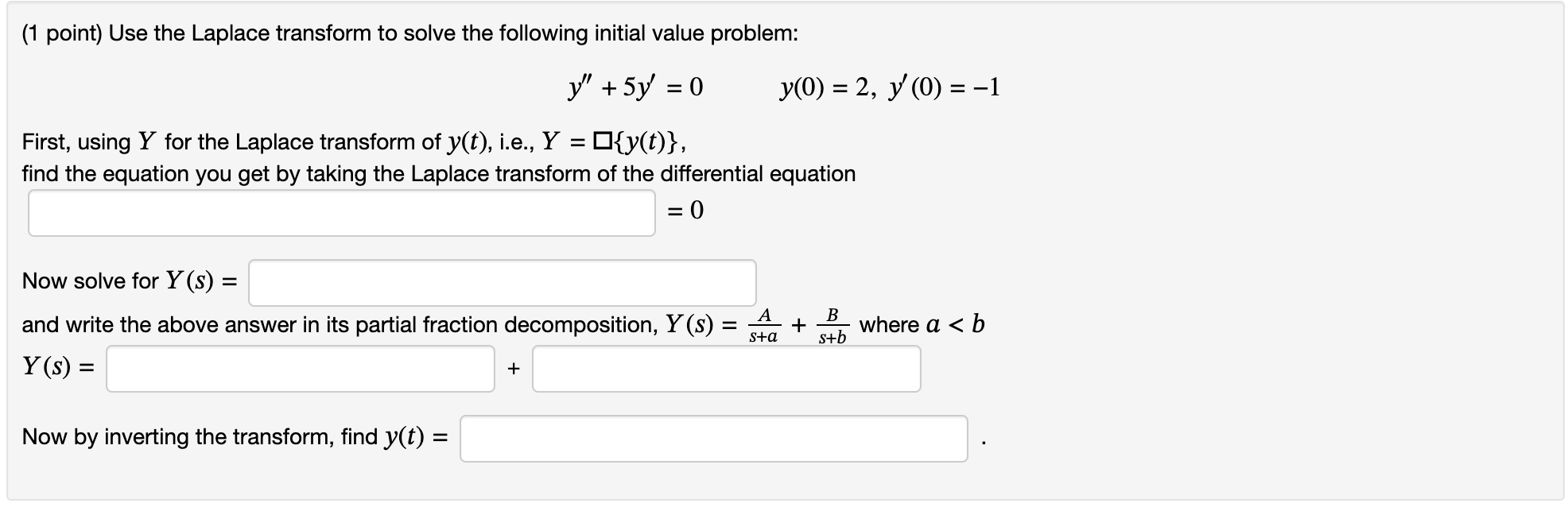Click the 'Now solve for Y(s) =' label
This screenshot has height=515, width=1568.
(130, 281)
